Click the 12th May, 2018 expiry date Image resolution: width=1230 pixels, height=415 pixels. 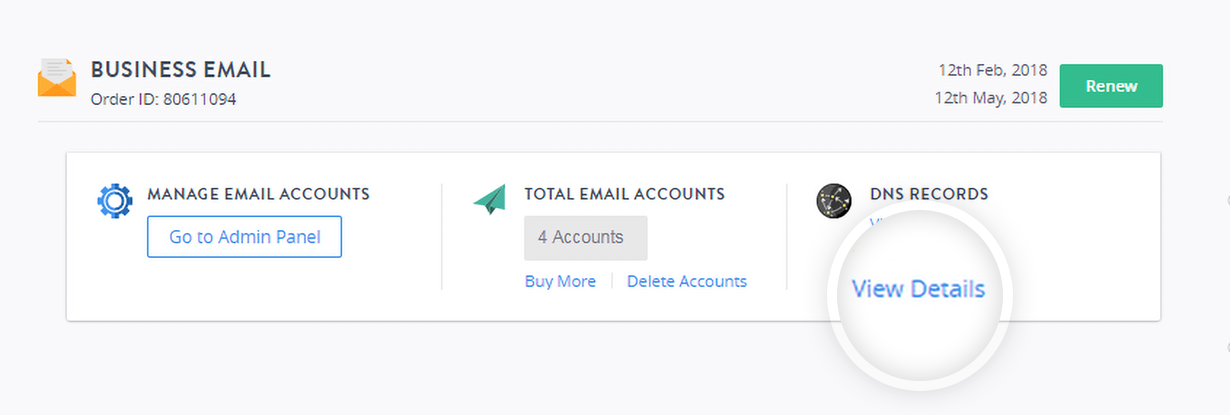(x=991, y=98)
